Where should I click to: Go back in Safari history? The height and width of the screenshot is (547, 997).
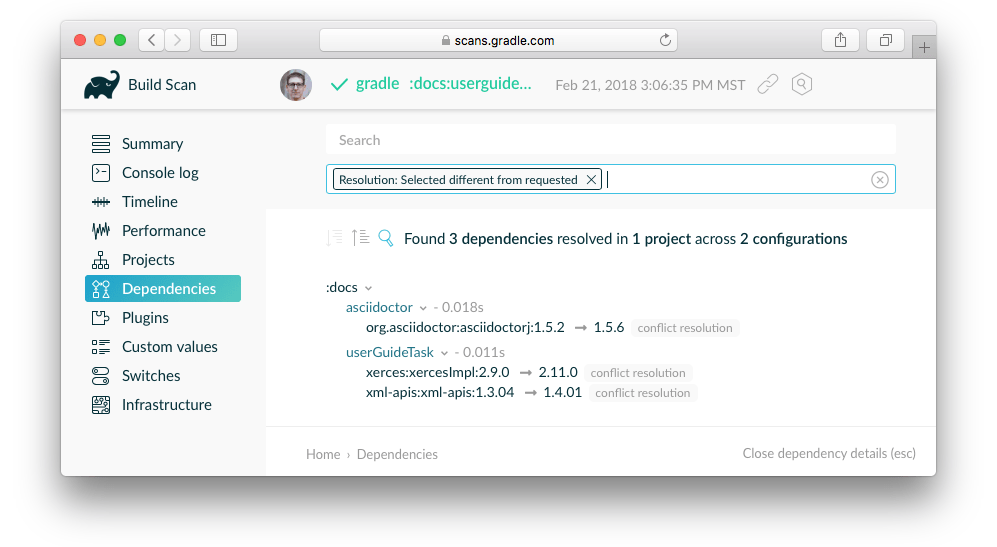pos(151,40)
